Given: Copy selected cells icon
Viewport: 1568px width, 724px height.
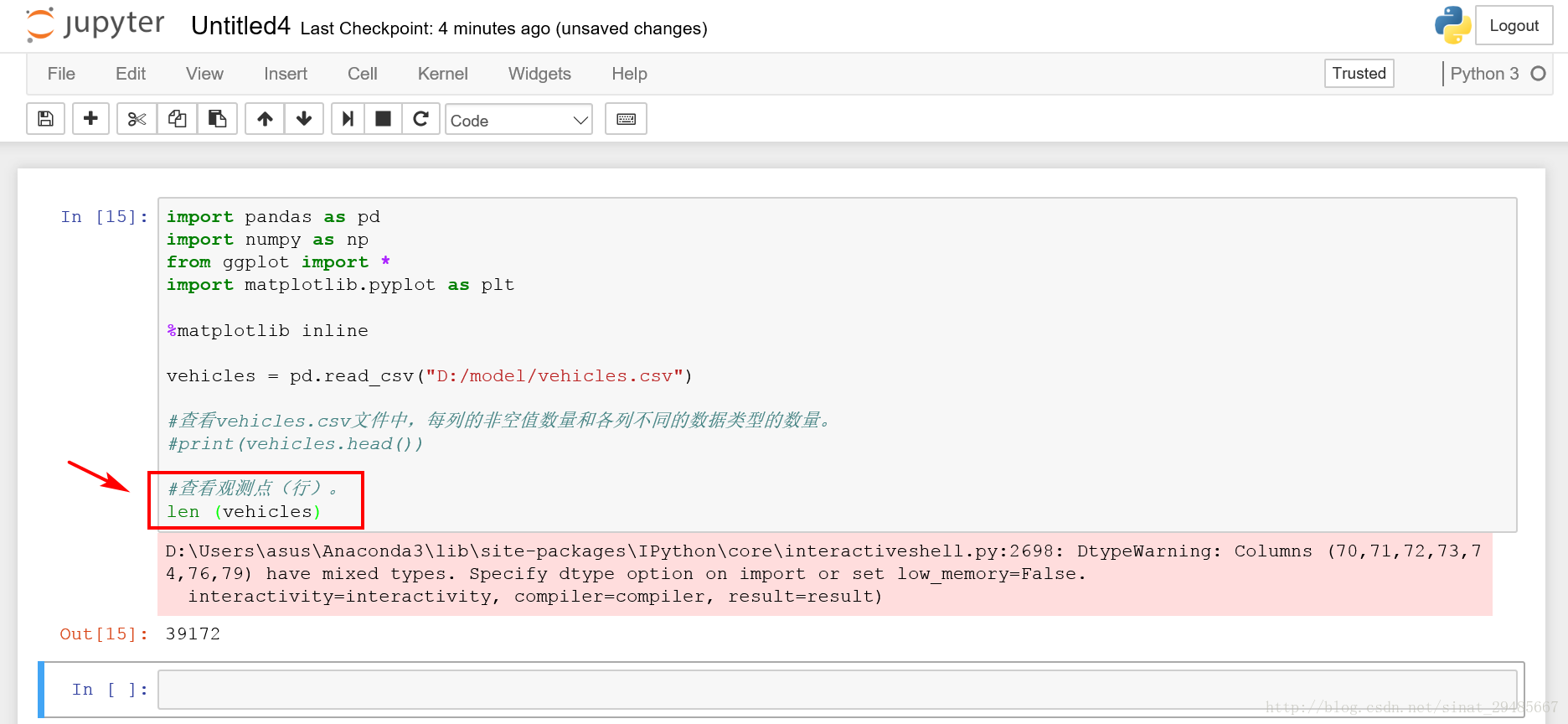Looking at the screenshot, I should click(x=177, y=119).
